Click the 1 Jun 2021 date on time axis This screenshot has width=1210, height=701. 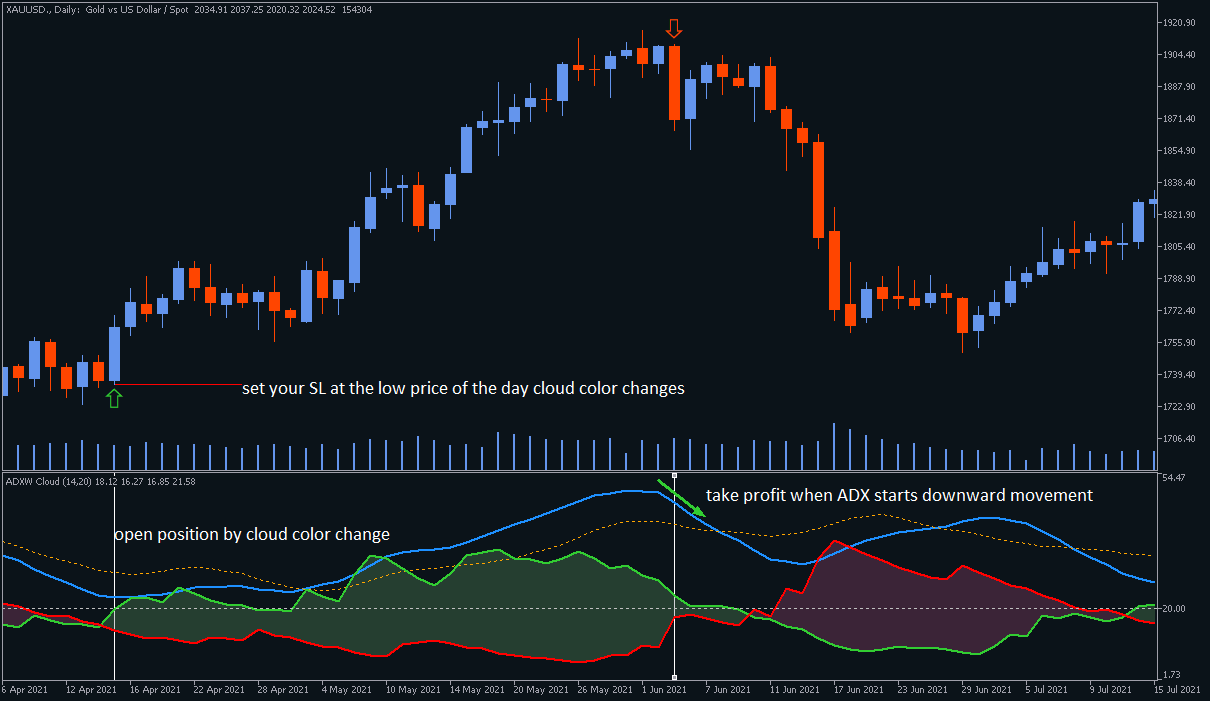tap(664, 690)
